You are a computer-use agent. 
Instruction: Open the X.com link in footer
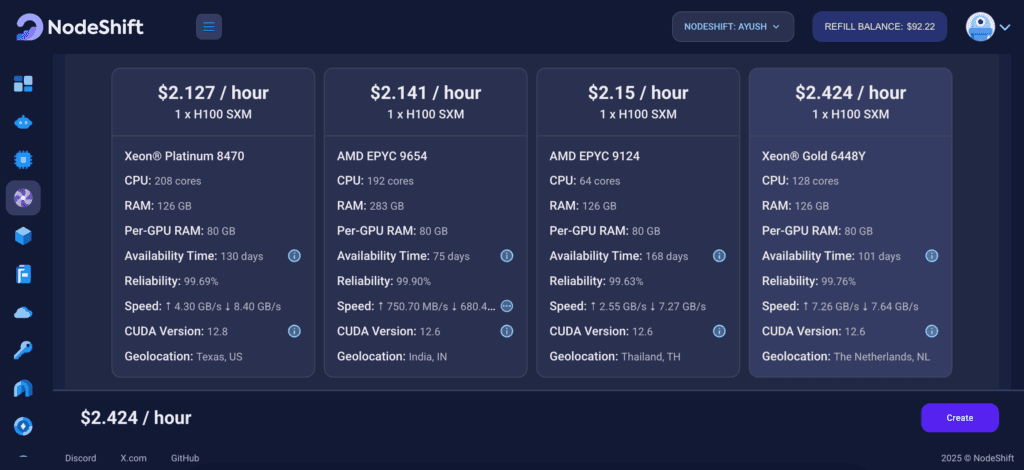coord(134,458)
